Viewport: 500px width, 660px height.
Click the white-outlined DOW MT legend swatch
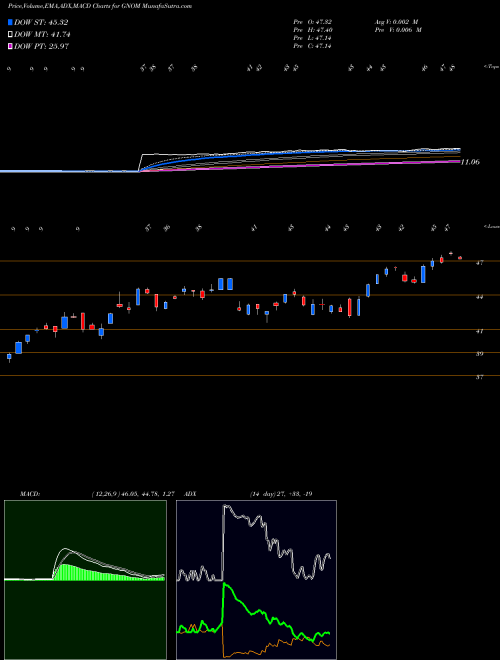click(11, 35)
